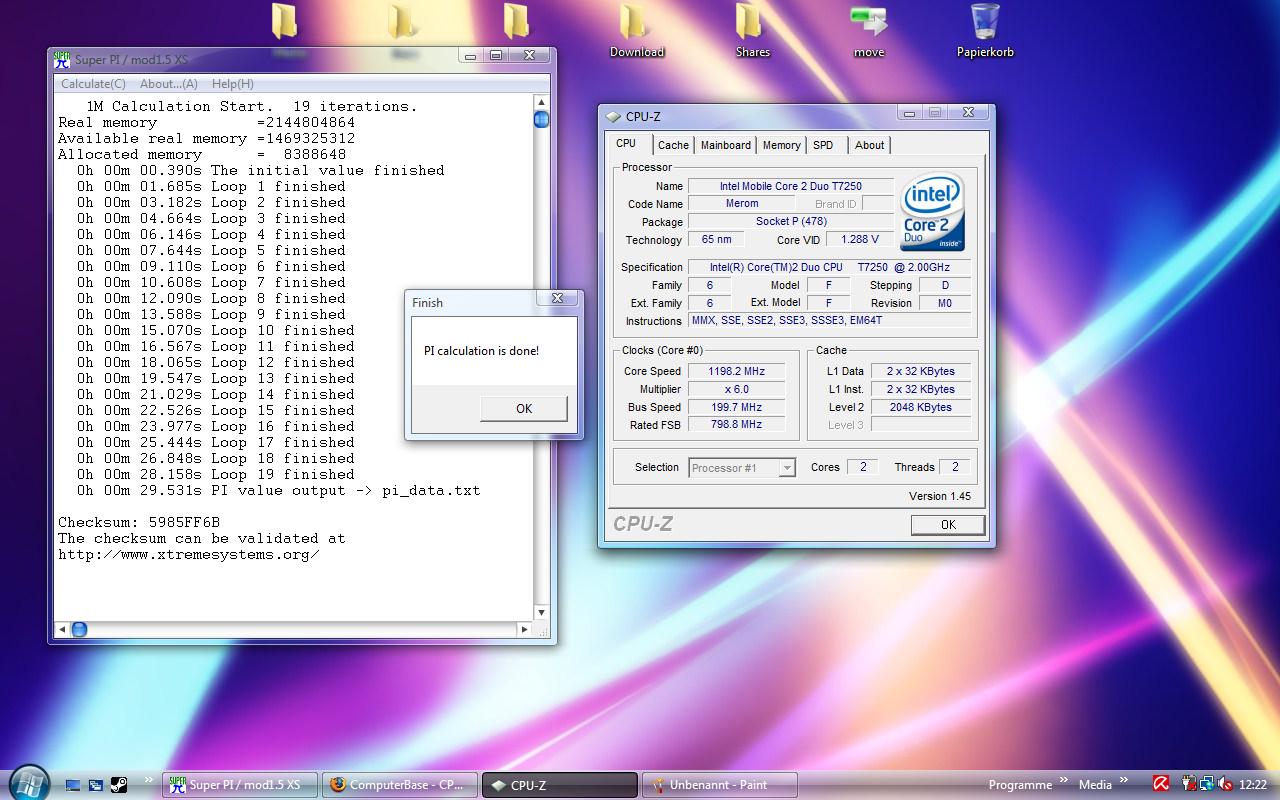Open the Calculate(C) menu in Super PI
This screenshot has width=1280, height=800.
coord(94,84)
